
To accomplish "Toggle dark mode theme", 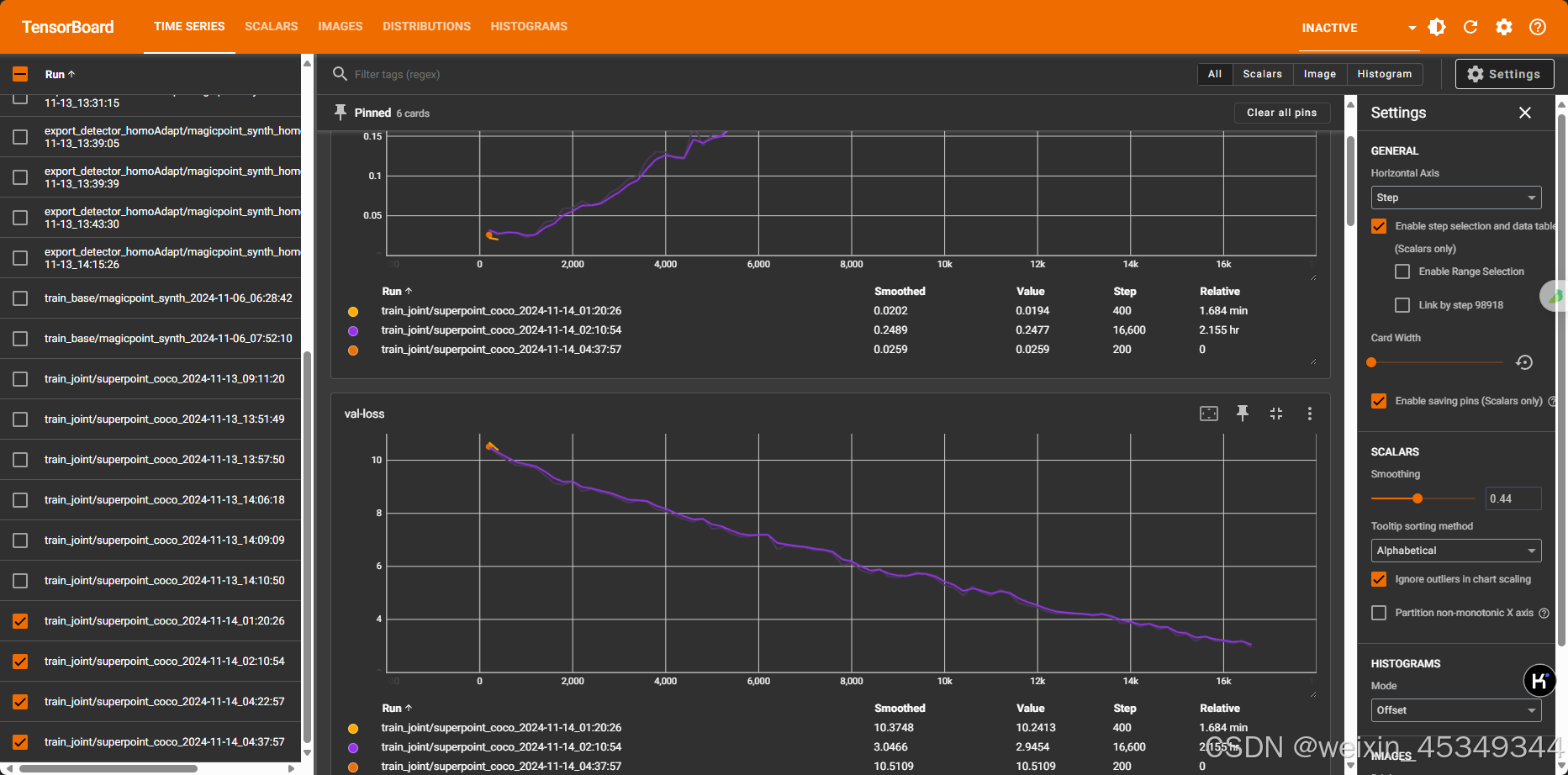I will point(1437,27).
